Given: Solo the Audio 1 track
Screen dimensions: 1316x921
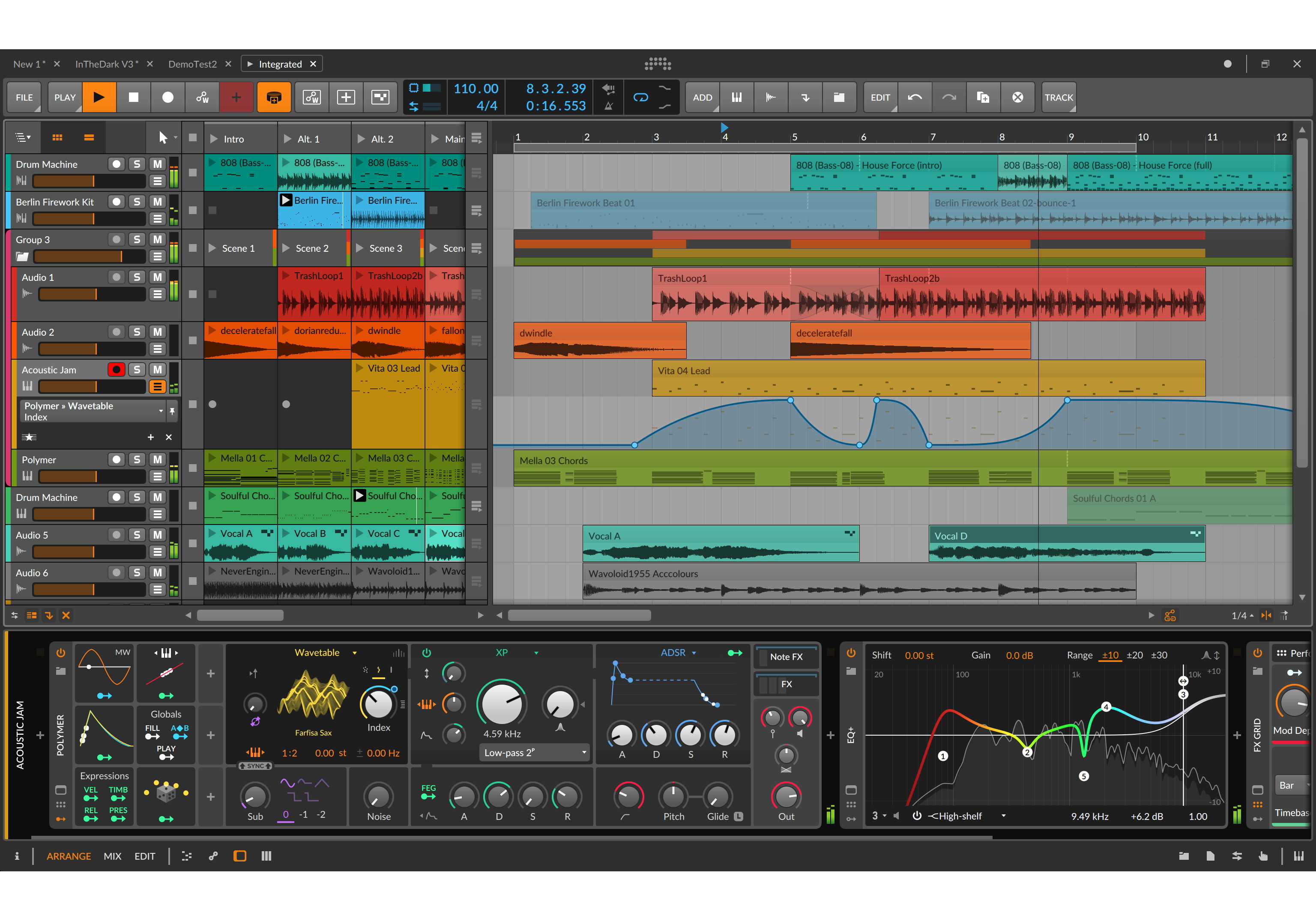Looking at the screenshot, I should [136, 277].
